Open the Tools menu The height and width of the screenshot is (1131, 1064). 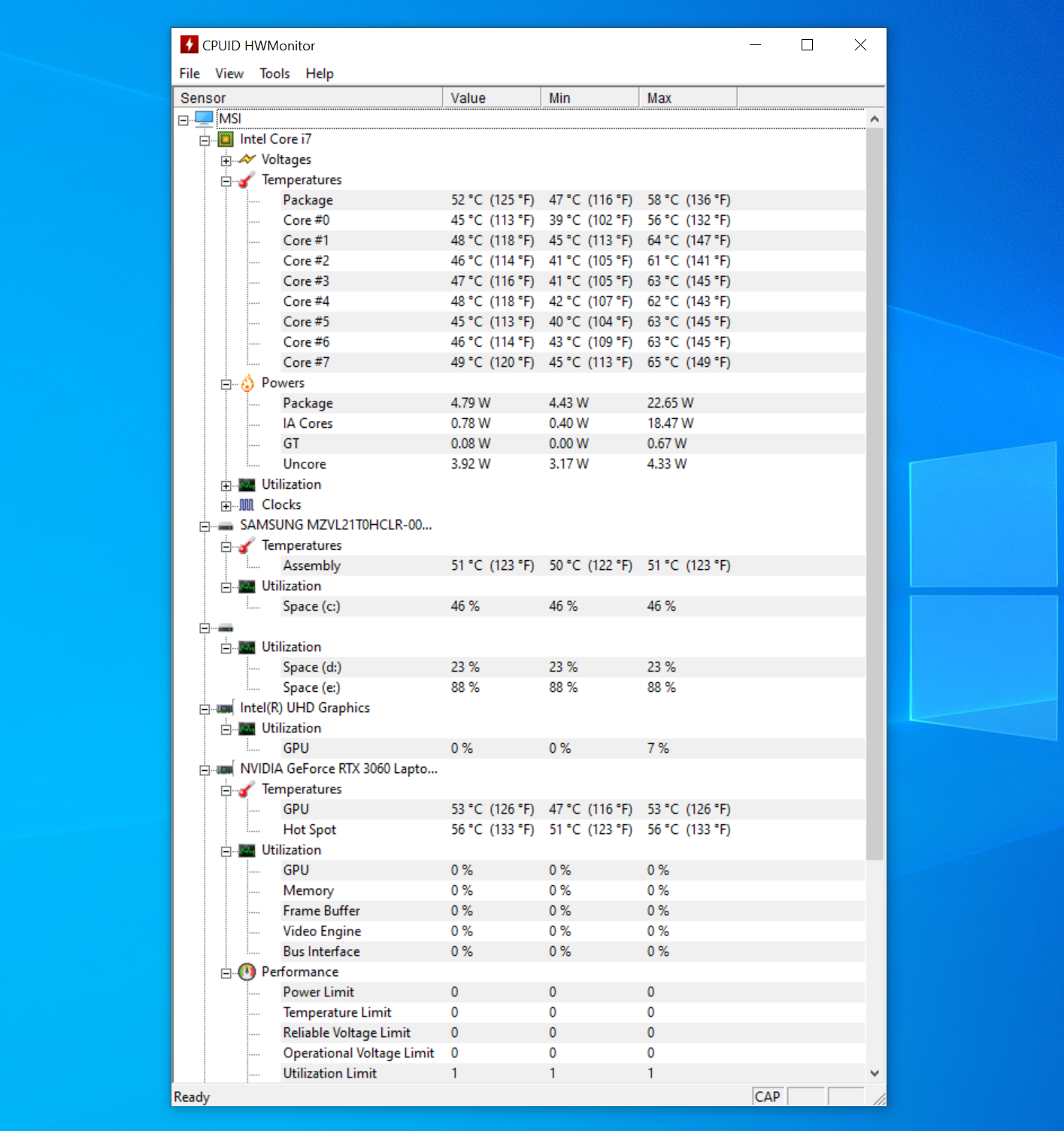click(x=274, y=74)
